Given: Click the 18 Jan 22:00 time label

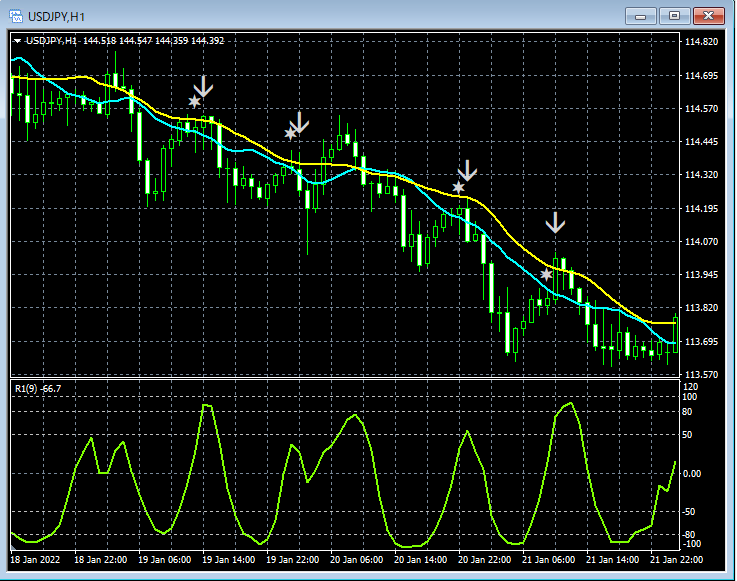Looking at the screenshot, I should (x=101, y=560).
